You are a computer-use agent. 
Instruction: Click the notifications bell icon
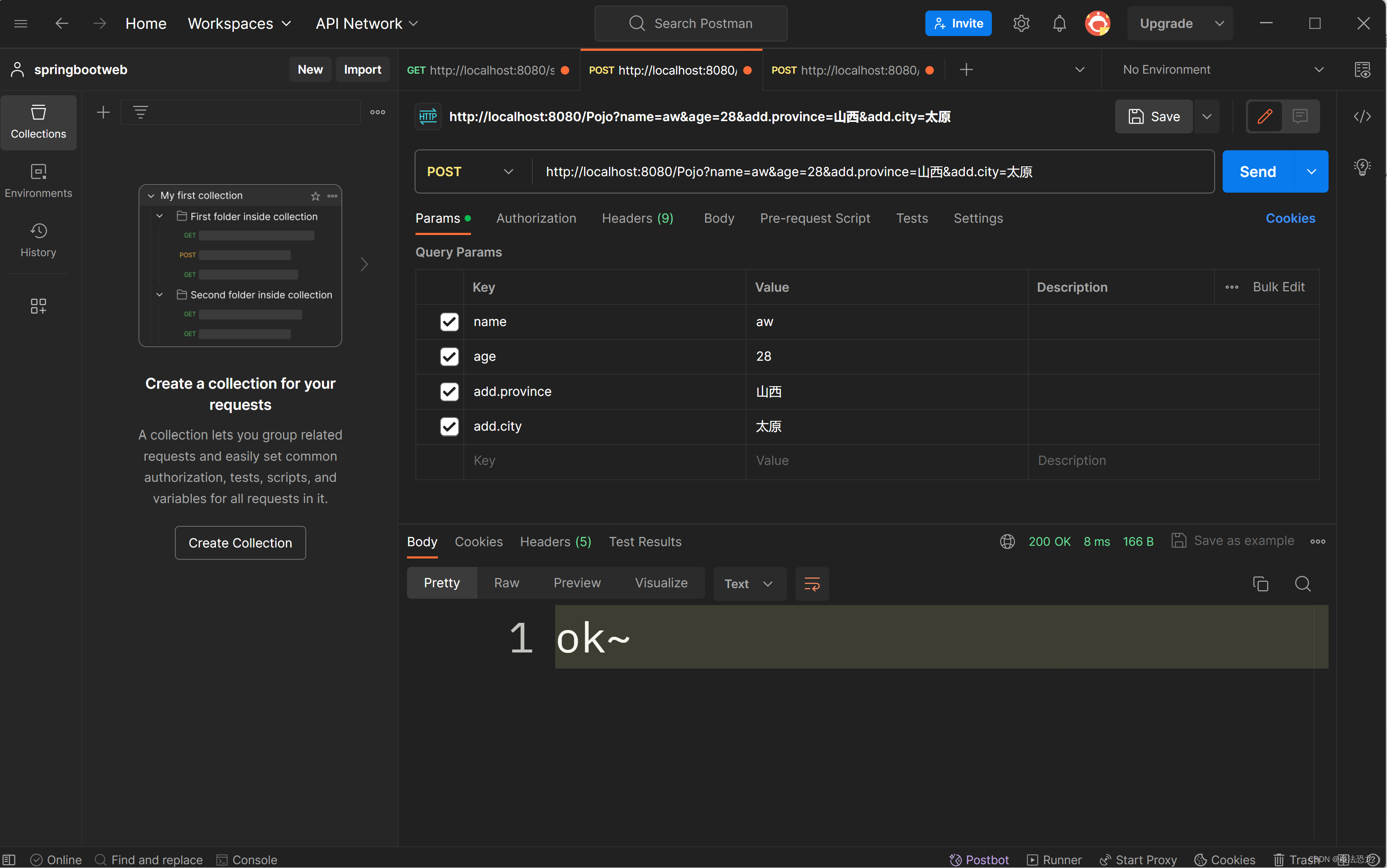coord(1059,24)
